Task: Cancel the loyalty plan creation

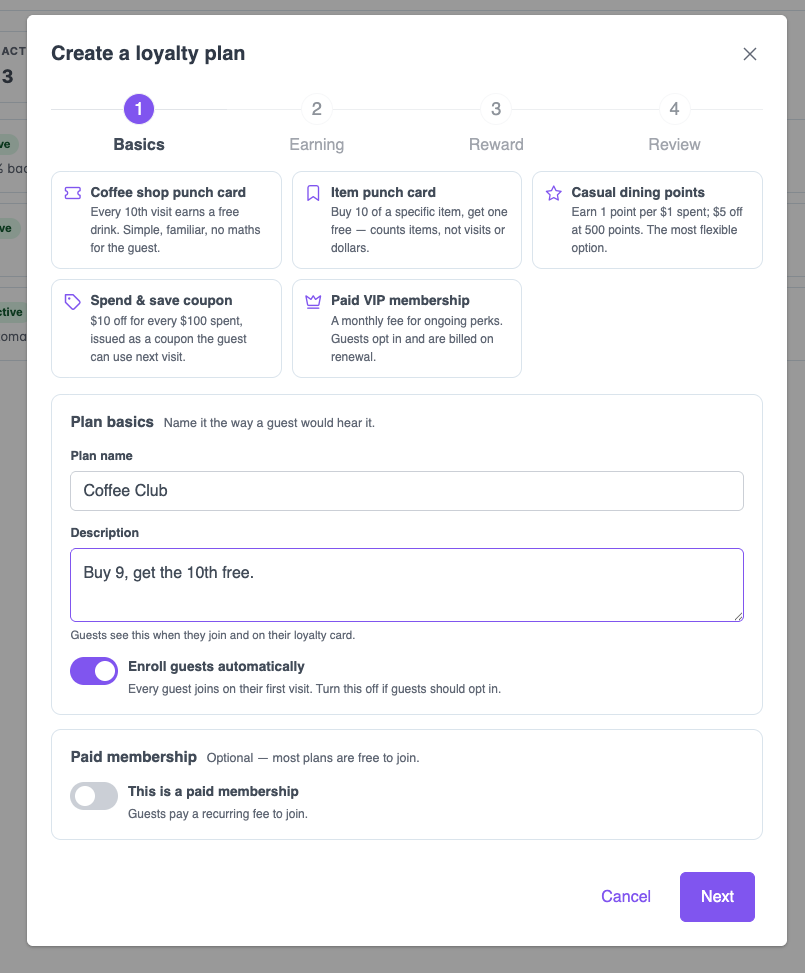Action: point(626,897)
